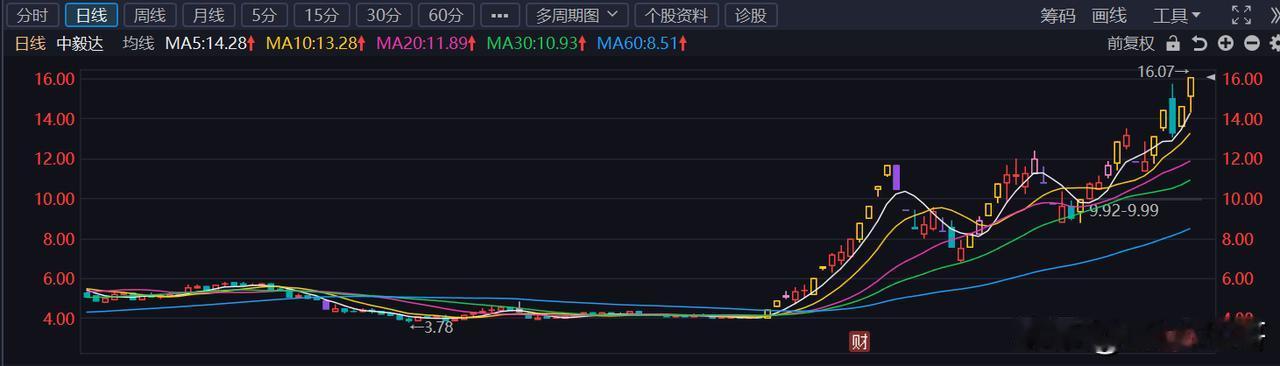The height and width of the screenshot is (366, 1280).
Task: Open 诊股 stock diagnosis
Action: point(750,15)
